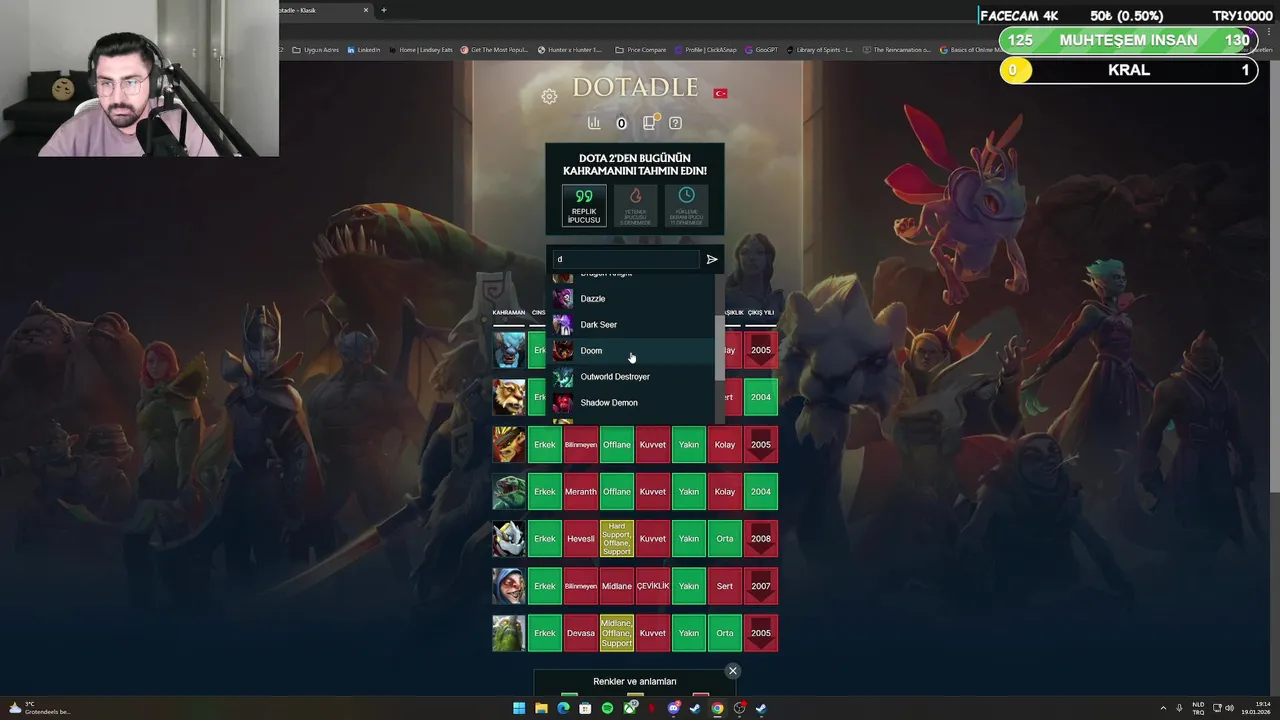Screen dimensions: 1280x720
Task: Open the Windows Start menu
Action: [x=519, y=708]
